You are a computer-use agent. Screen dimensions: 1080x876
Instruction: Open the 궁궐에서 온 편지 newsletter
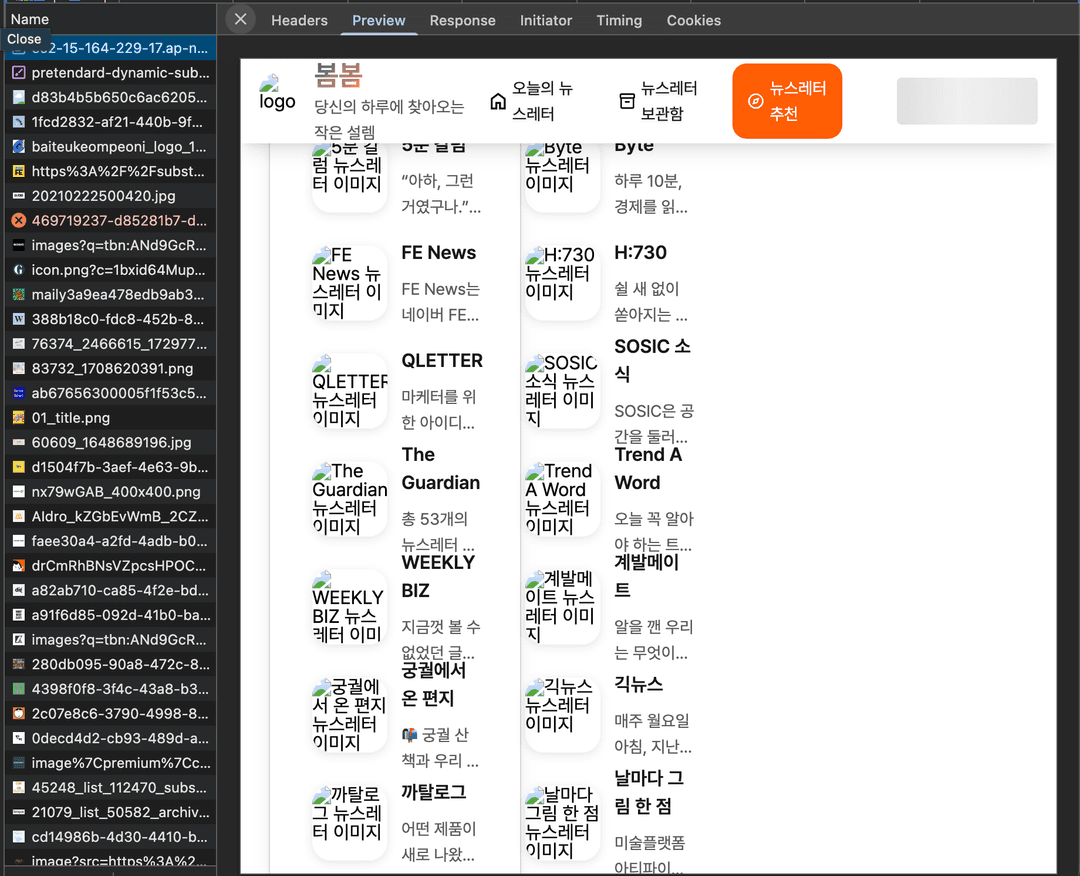[x=399, y=716]
